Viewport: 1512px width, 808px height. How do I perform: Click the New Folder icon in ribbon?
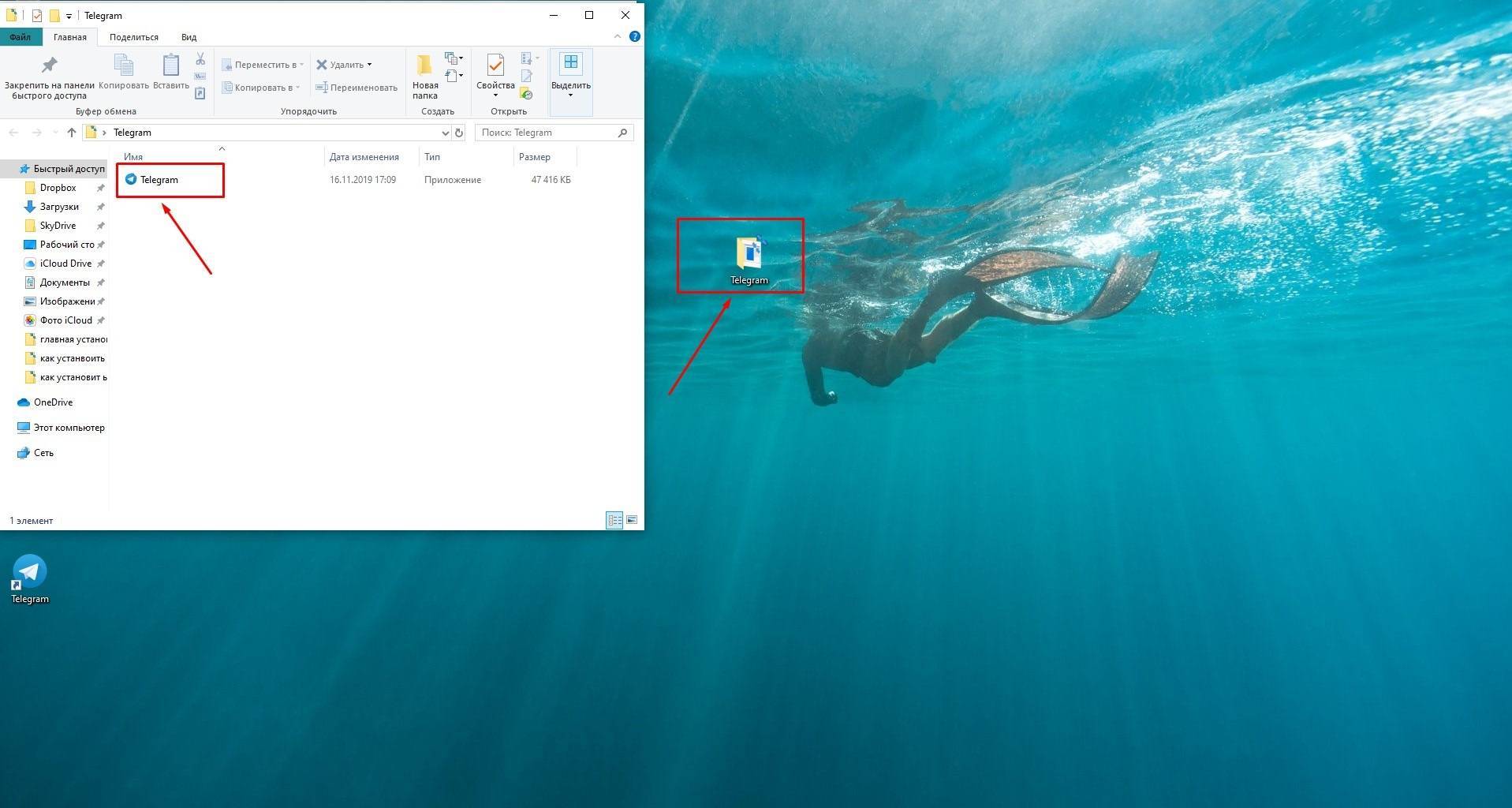424,65
